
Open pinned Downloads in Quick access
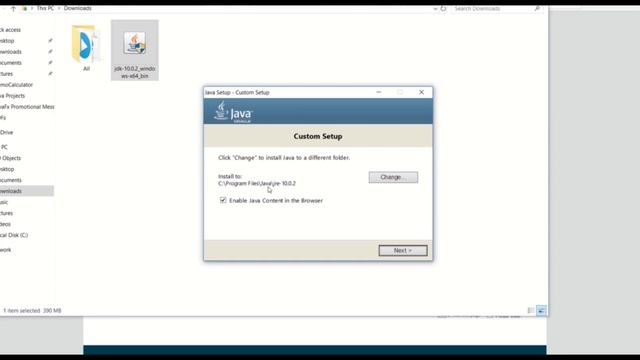11,52
